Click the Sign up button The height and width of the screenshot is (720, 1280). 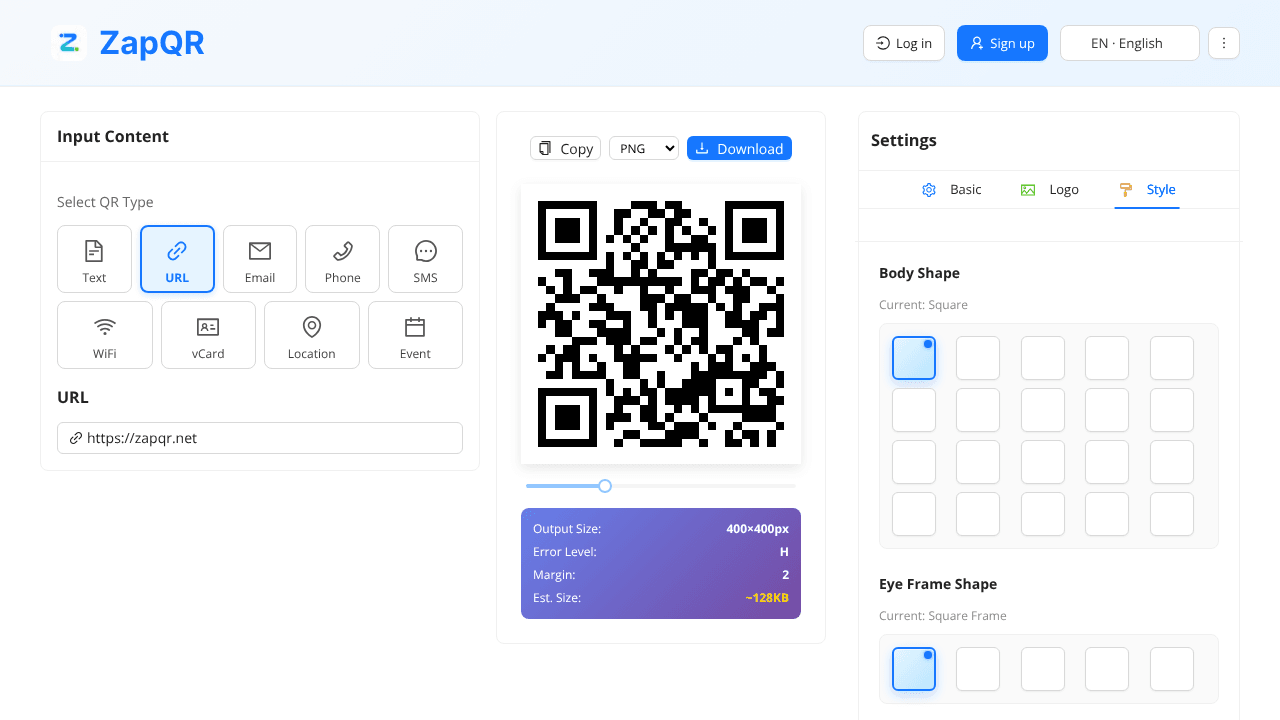click(x=1002, y=43)
